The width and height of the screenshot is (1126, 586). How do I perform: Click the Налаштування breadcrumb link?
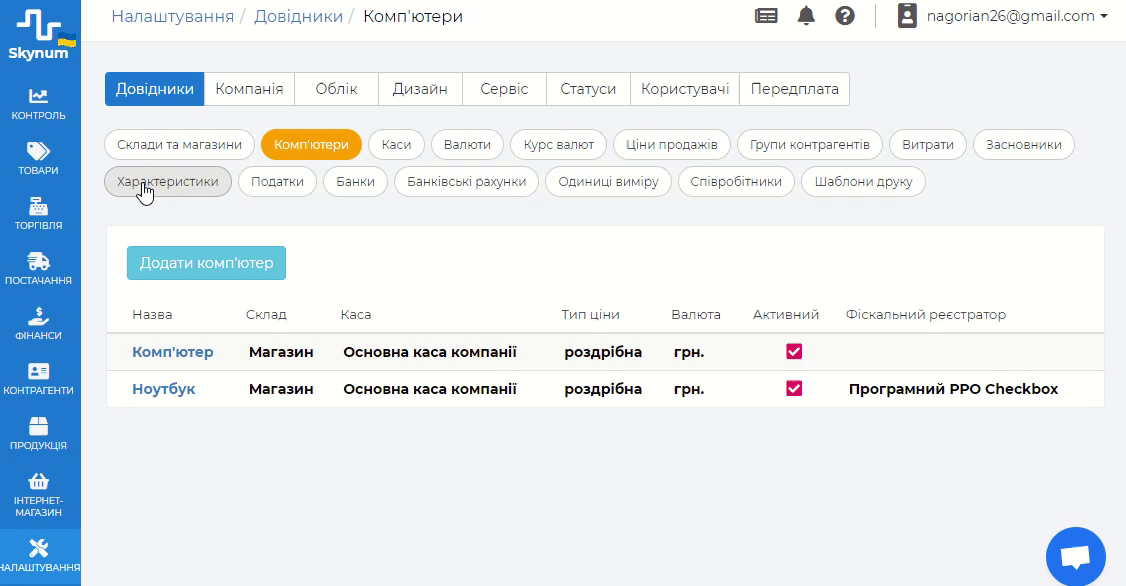[172, 16]
